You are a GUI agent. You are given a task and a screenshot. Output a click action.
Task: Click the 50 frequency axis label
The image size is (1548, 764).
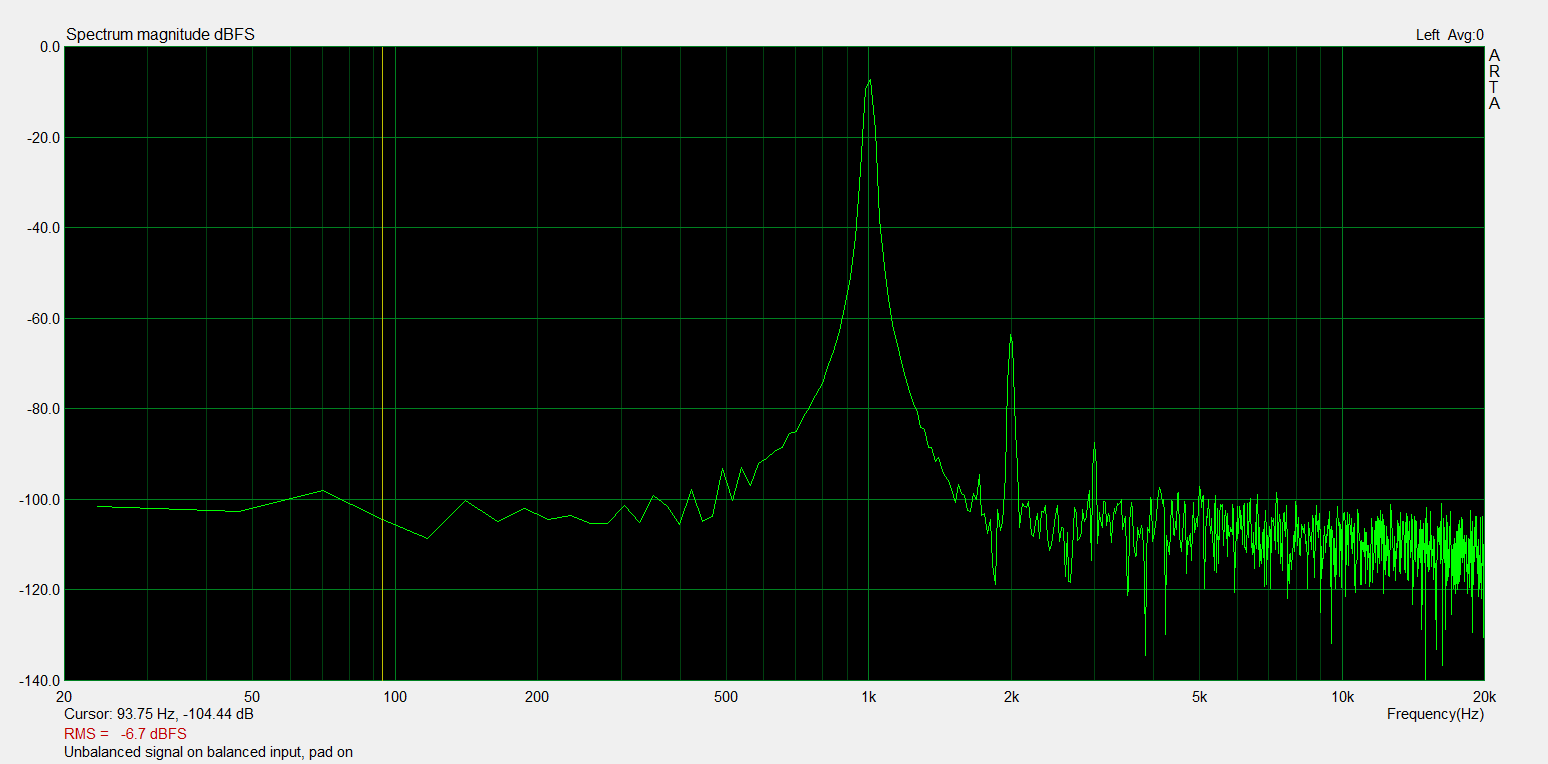[x=252, y=696]
